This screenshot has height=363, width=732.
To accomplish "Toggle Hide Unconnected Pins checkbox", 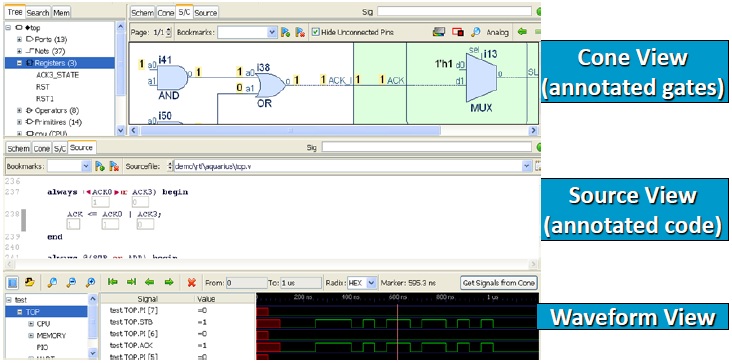I will (316, 32).
